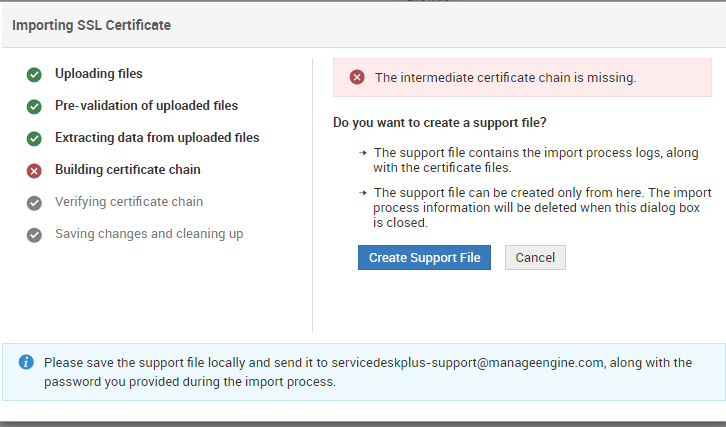This screenshot has width=726, height=427.
Task: Select the Verifying certificate chain step label
Action: coord(129,202)
